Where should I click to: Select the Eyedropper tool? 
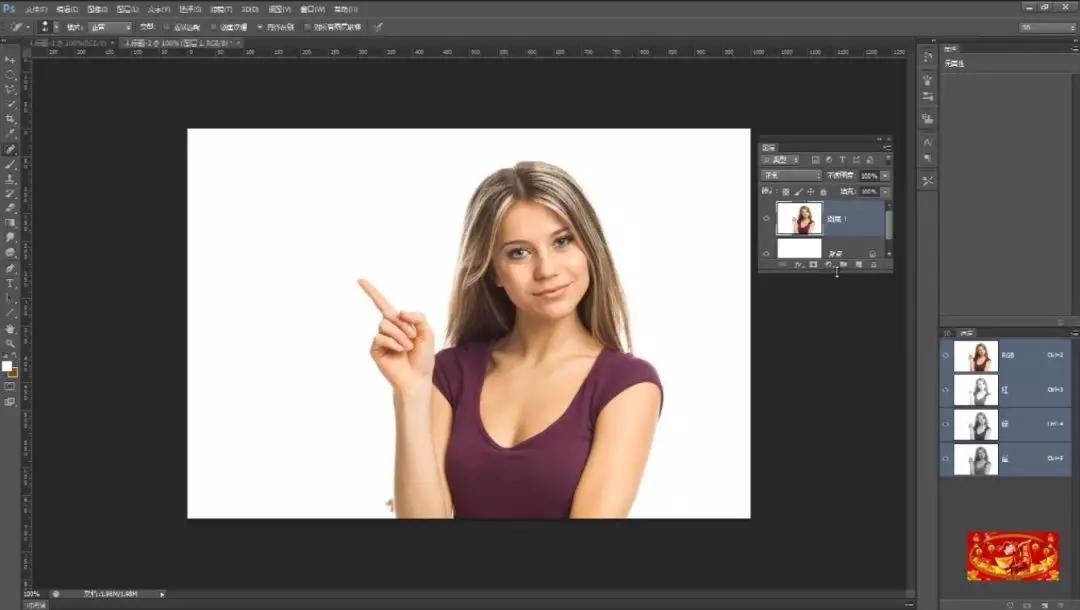click(x=10, y=134)
